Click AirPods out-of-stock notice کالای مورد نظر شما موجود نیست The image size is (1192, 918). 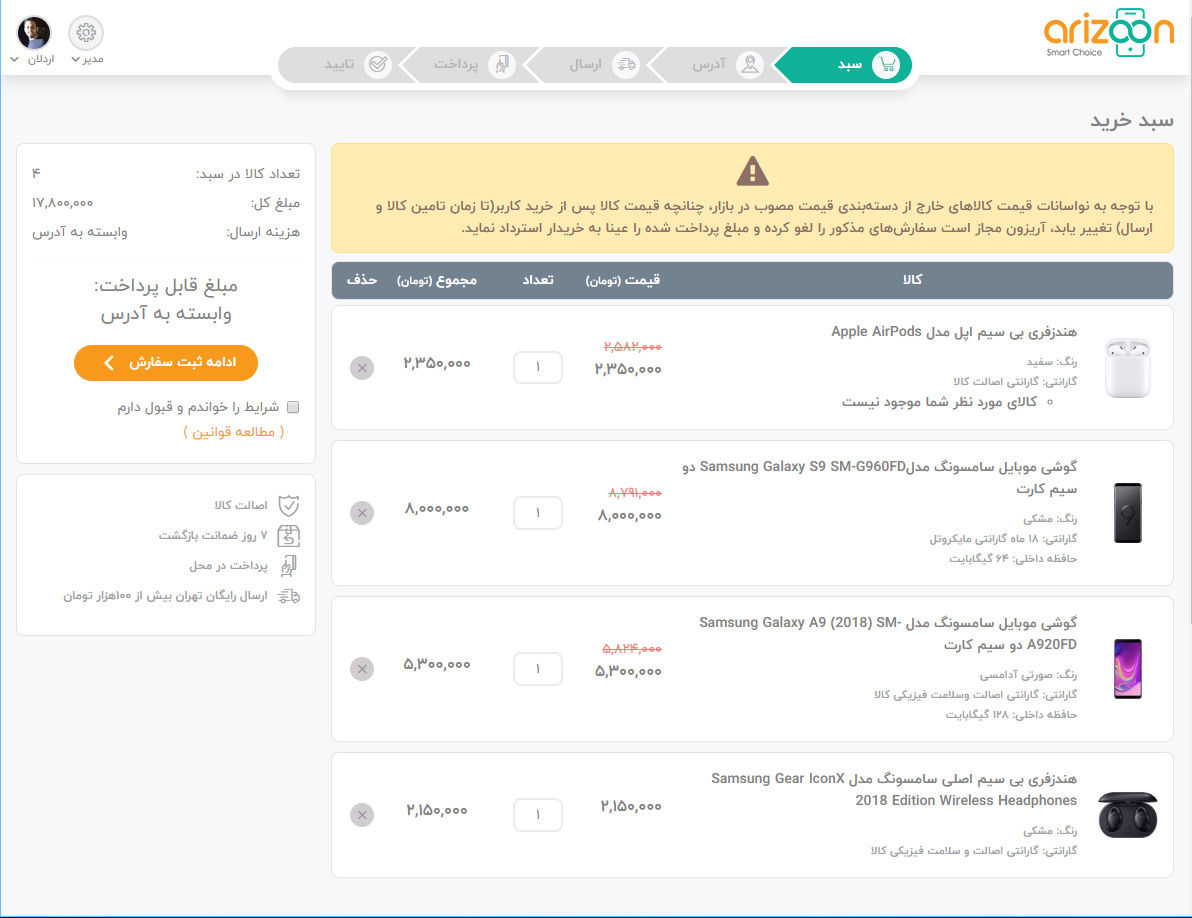[x=939, y=402]
